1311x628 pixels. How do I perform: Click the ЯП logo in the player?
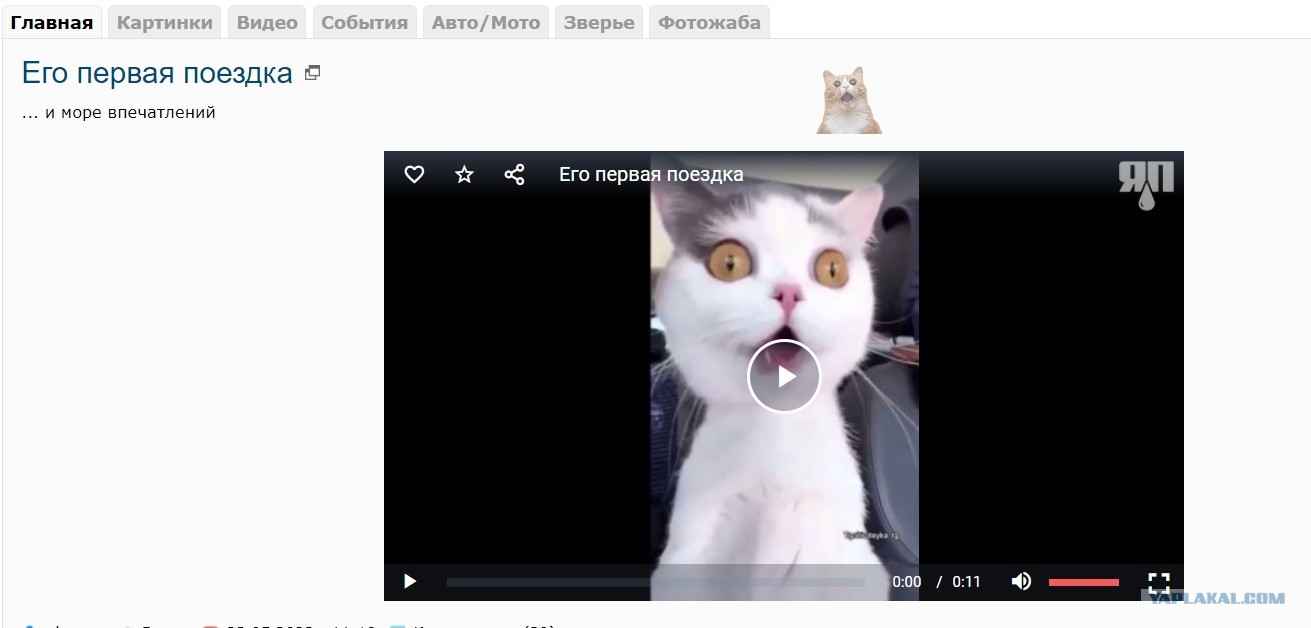(x=1146, y=185)
